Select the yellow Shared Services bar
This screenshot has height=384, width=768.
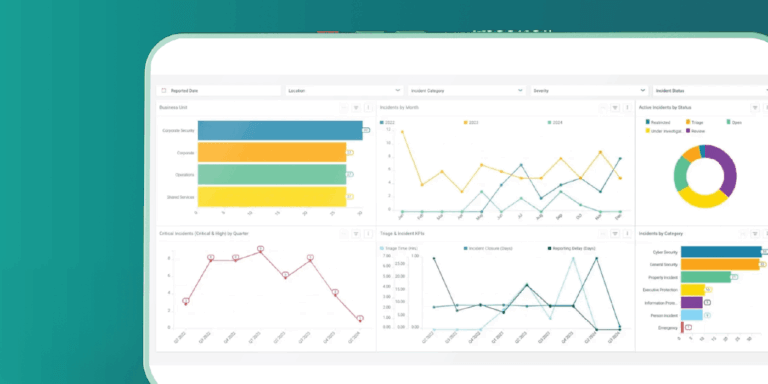272,196
